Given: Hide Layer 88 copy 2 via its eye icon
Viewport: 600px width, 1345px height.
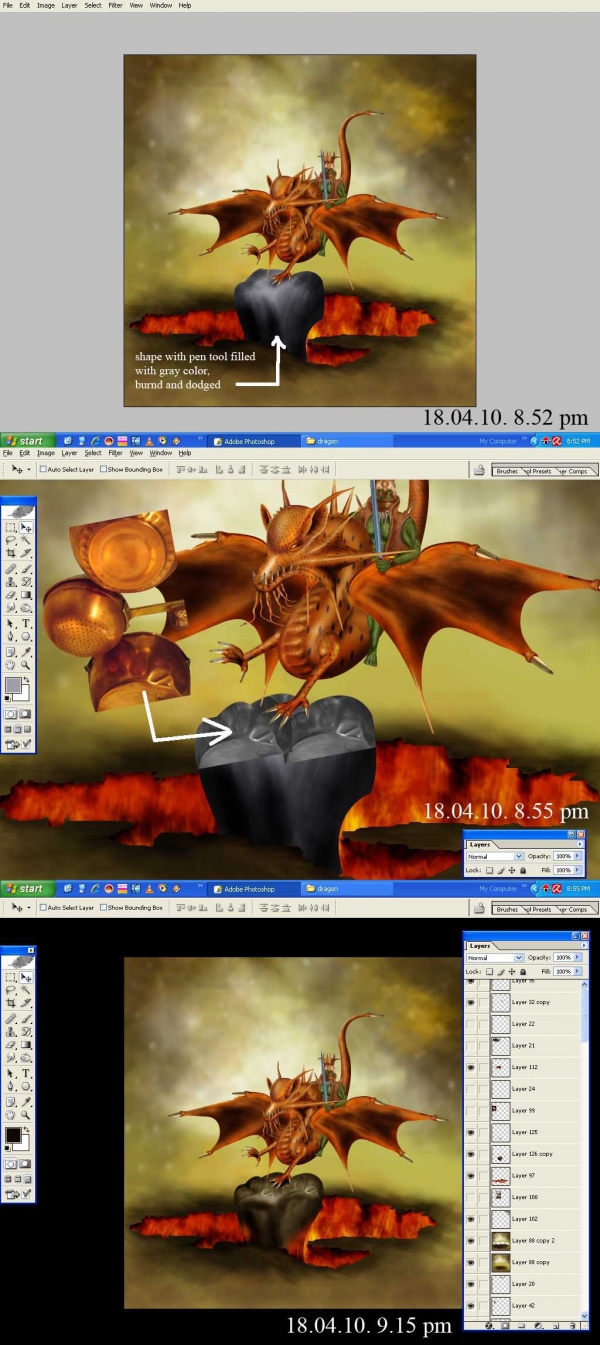Looking at the screenshot, I should click(x=471, y=1240).
